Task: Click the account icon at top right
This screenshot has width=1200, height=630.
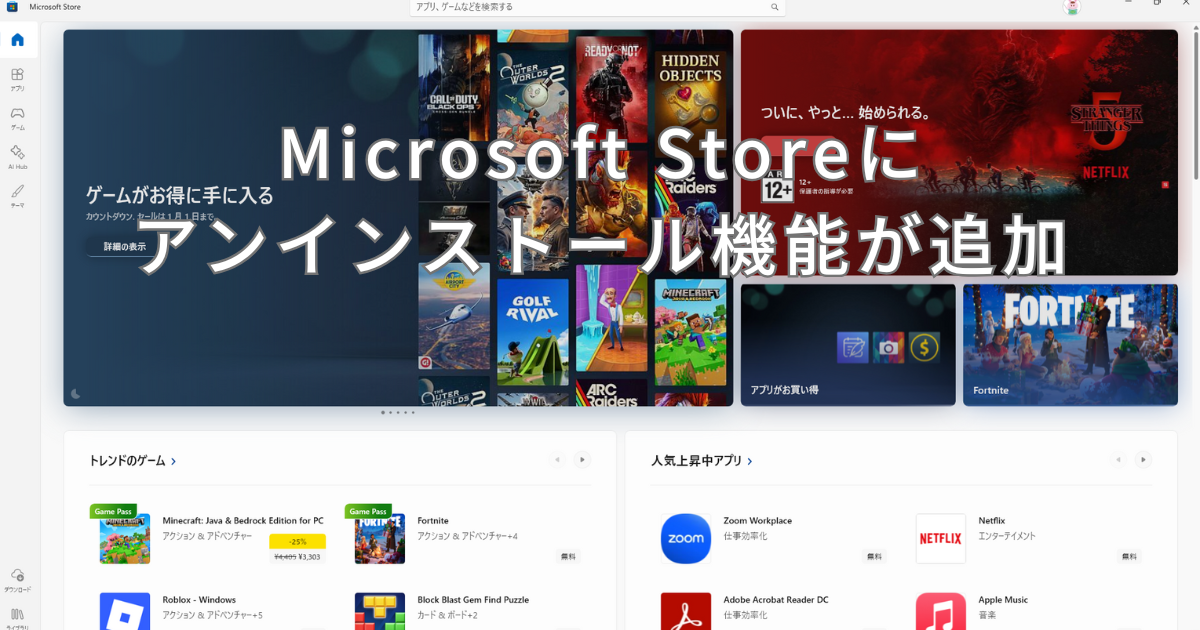Action: pyautogui.click(x=1072, y=7)
